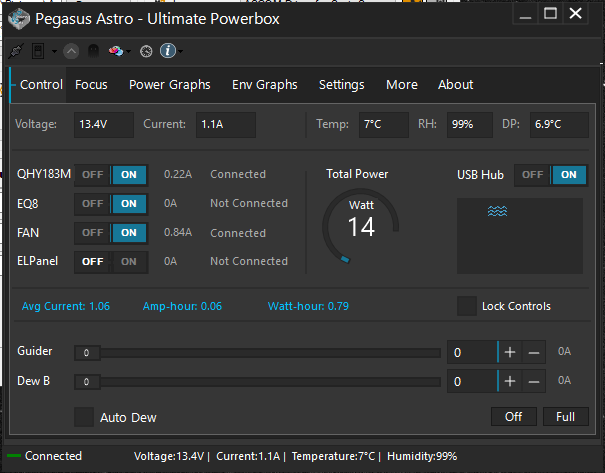Click 'Connected' status in QHY183M row
Image resolution: width=605 pixels, height=473 pixels.
tap(238, 174)
